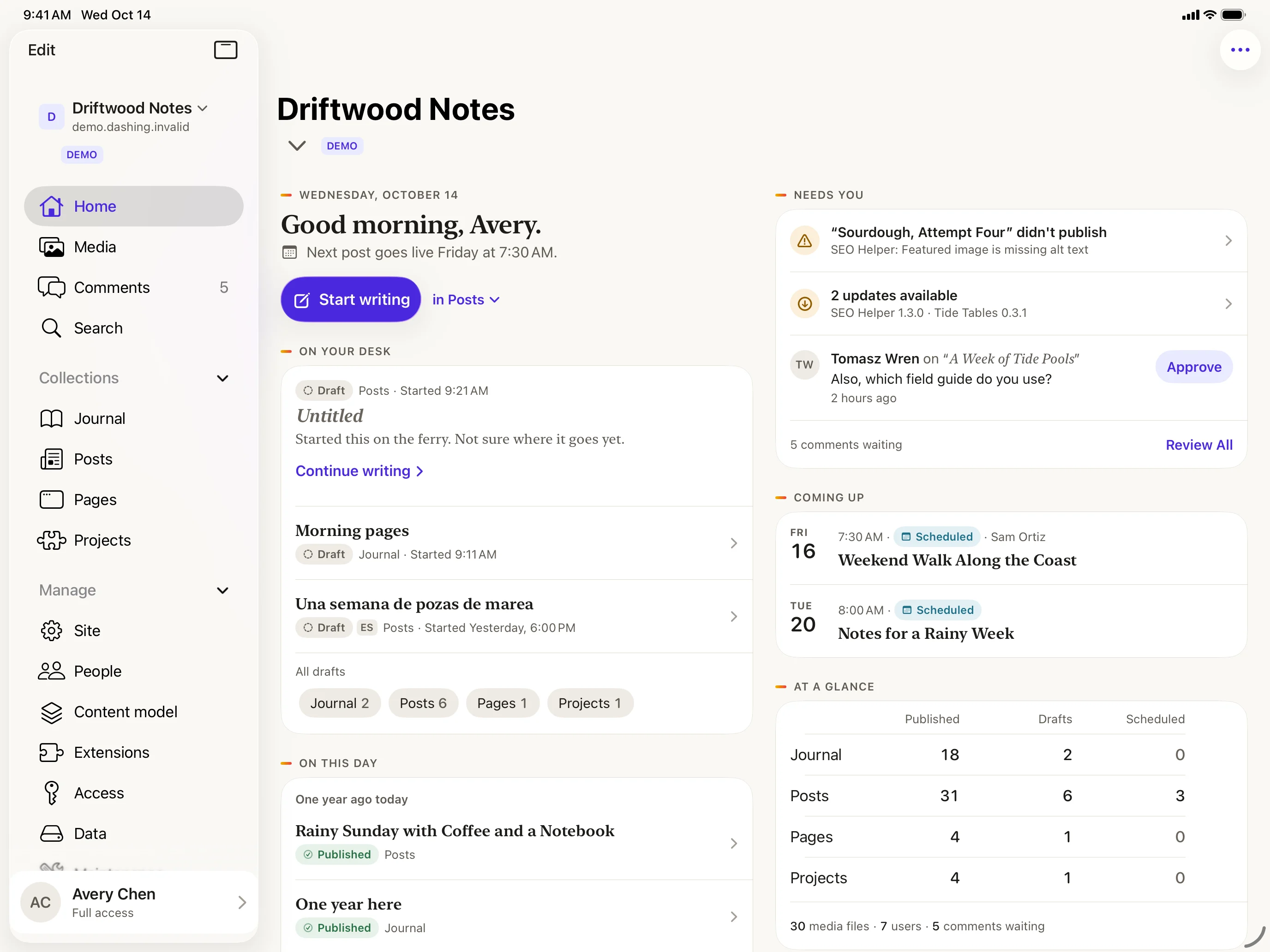The width and height of the screenshot is (1270, 952).
Task: Open People management
Action: tap(134, 672)
